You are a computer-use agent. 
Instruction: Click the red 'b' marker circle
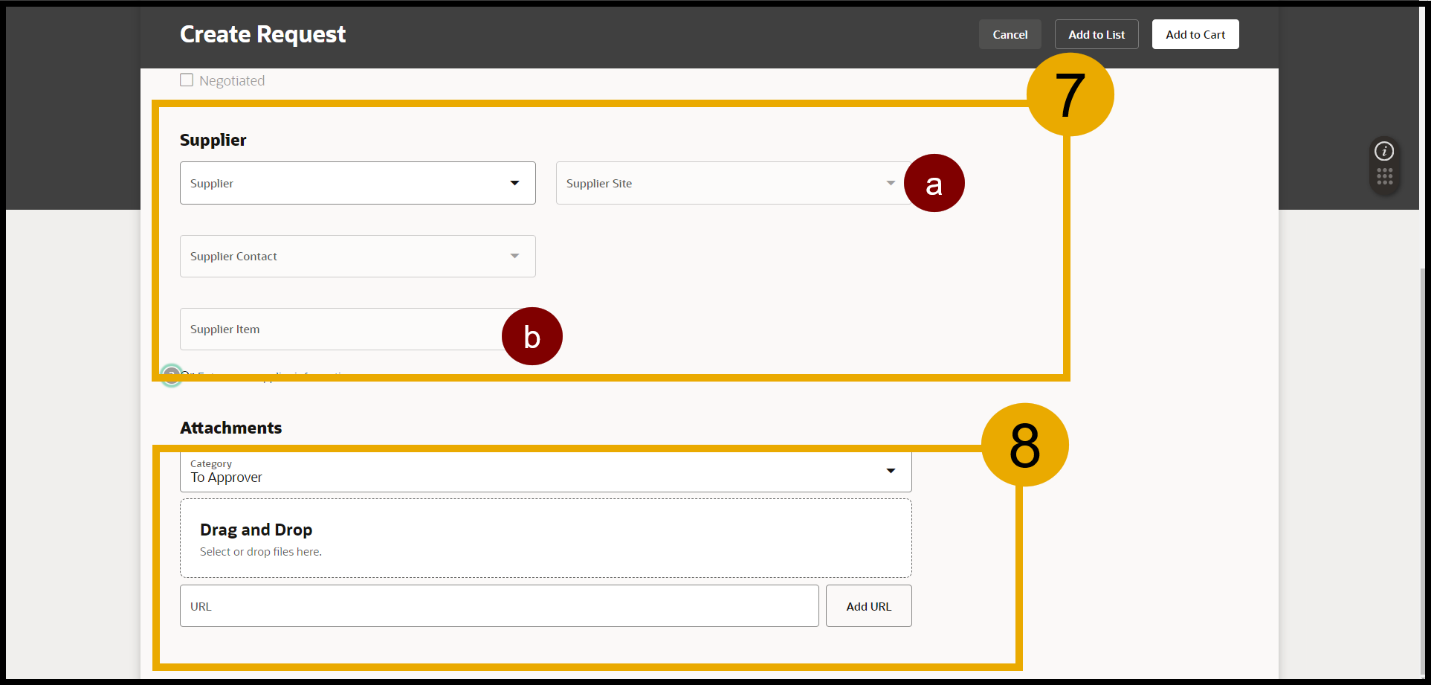pyautogui.click(x=532, y=337)
